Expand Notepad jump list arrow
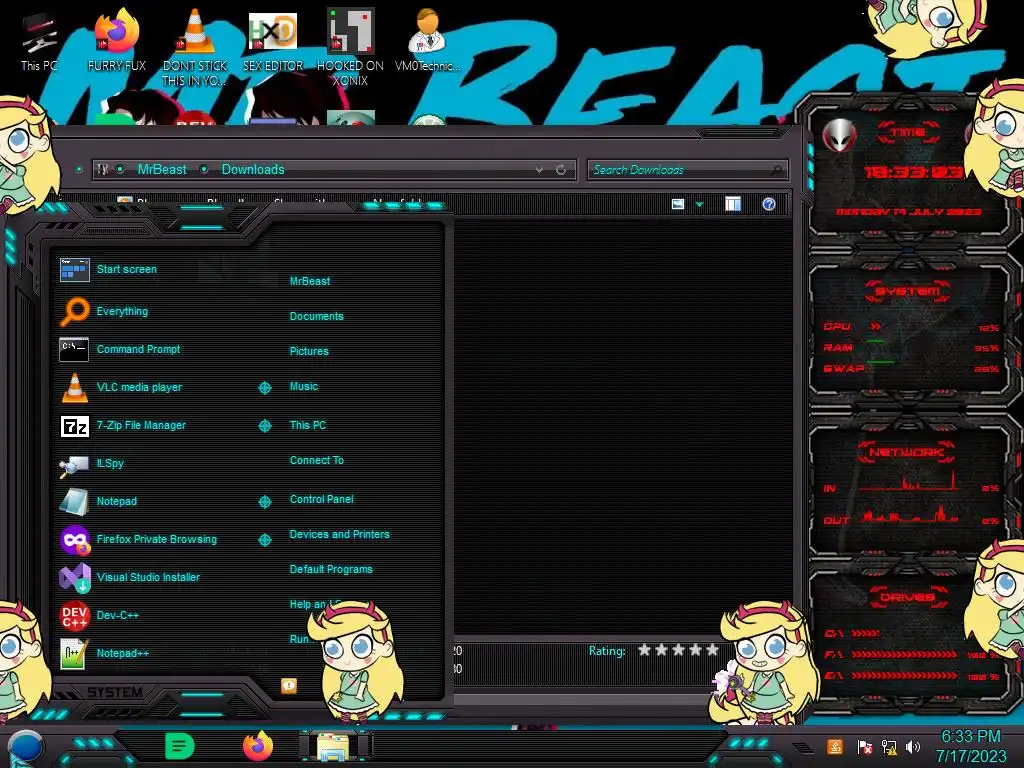The height and width of the screenshot is (768, 1024). pyautogui.click(x=264, y=502)
